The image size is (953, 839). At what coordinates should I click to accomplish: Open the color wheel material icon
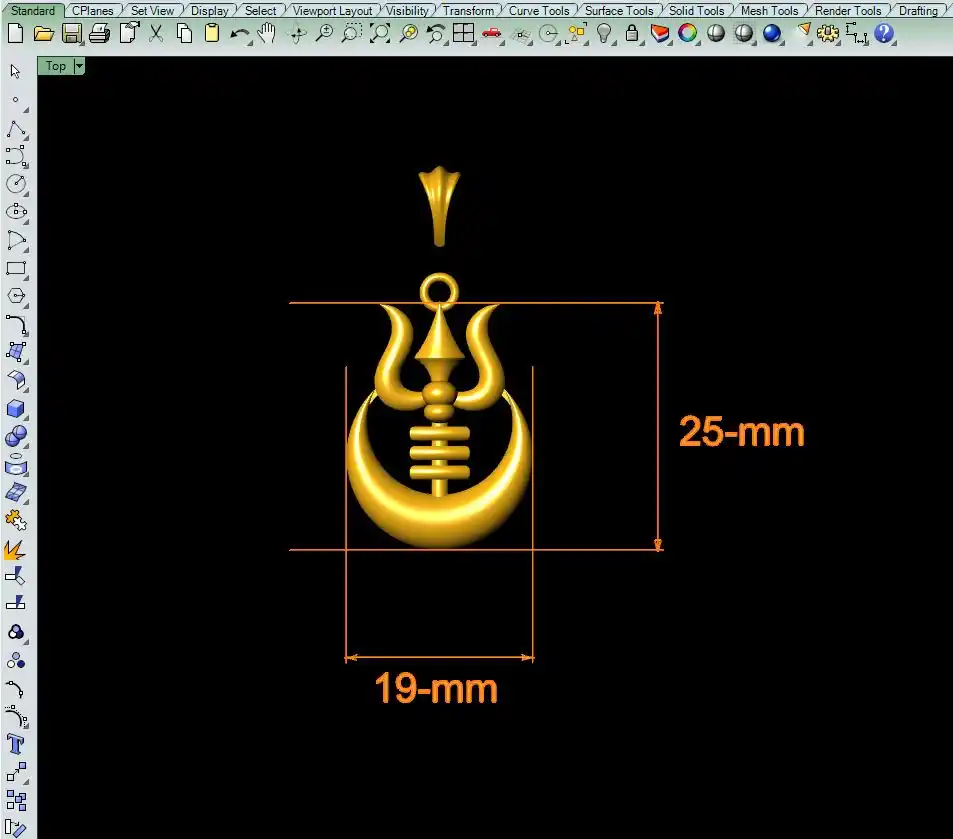click(x=687, y=34)
